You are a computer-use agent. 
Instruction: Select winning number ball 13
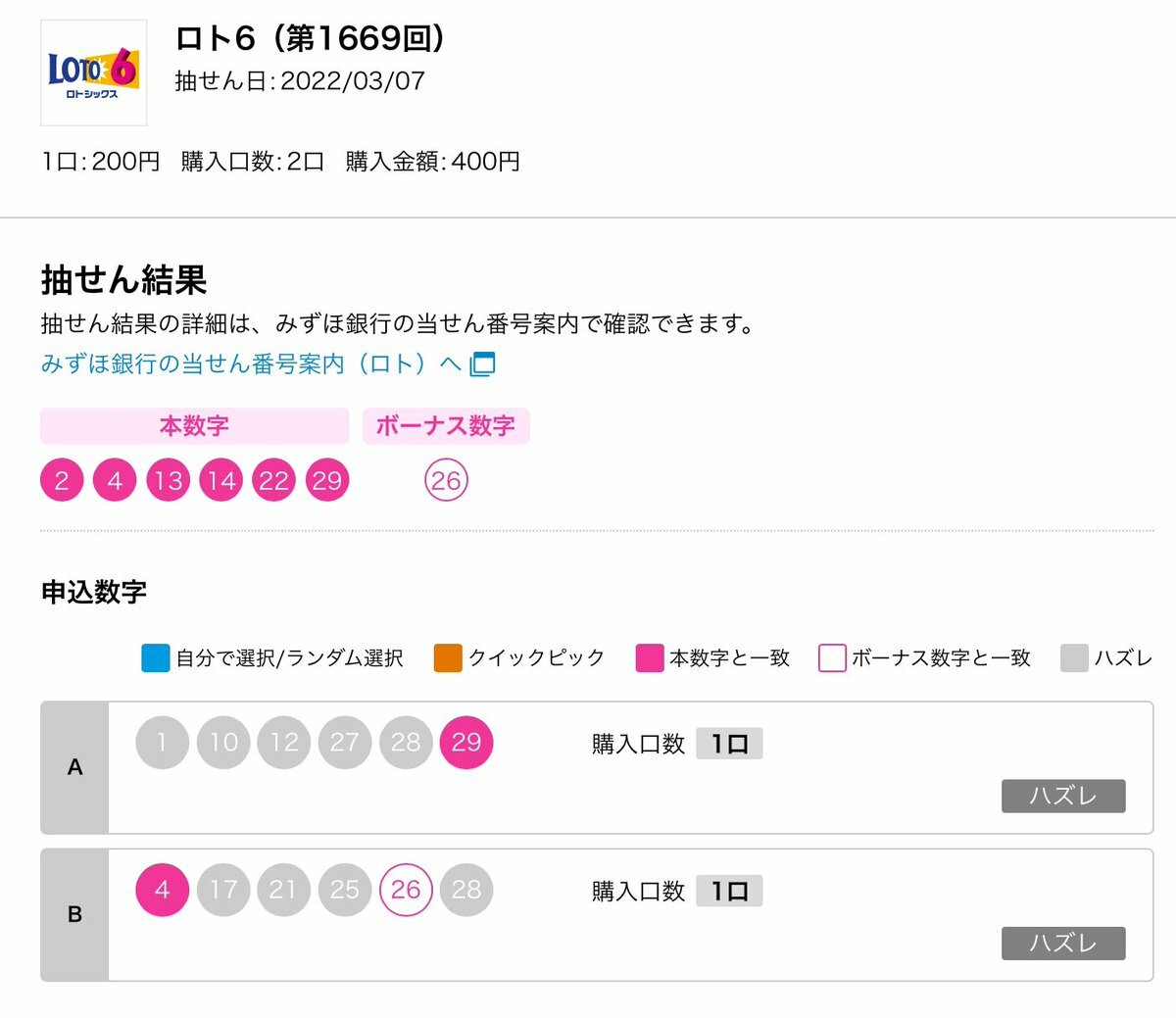[x=168, y=480]
